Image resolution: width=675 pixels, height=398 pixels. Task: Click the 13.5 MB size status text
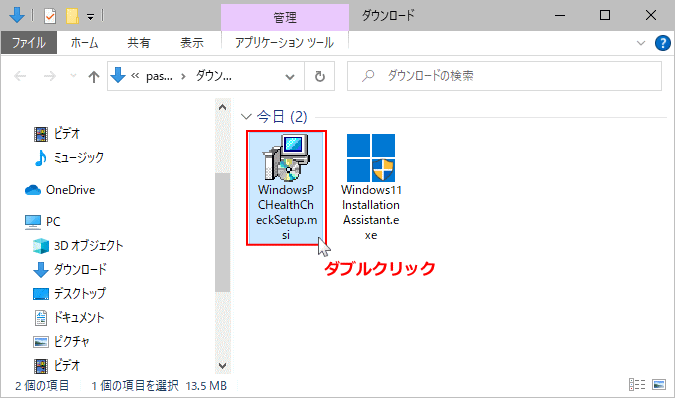tap(206, 386)
